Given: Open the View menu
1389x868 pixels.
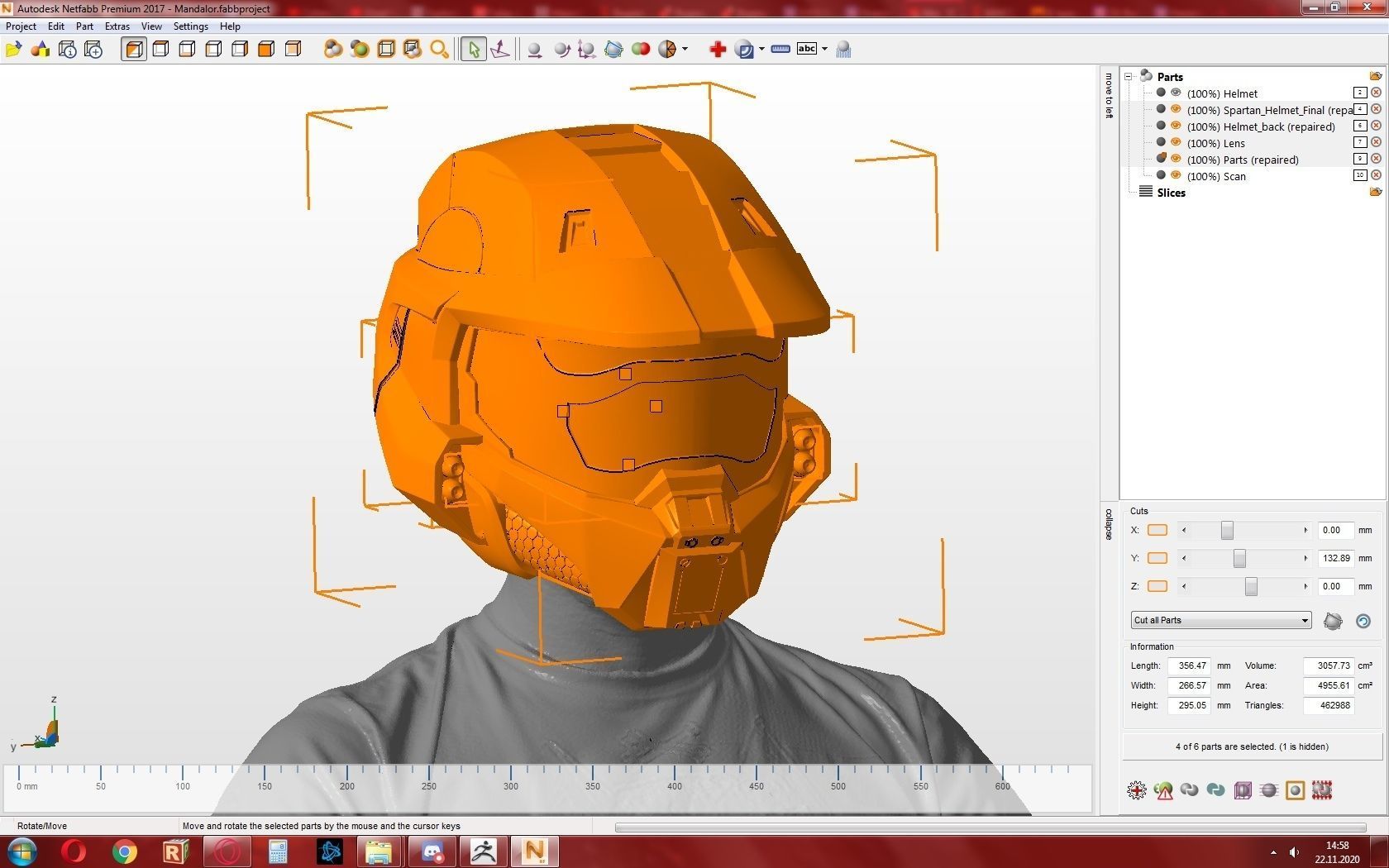Looking at the screenshot, I should coord(151,26).
